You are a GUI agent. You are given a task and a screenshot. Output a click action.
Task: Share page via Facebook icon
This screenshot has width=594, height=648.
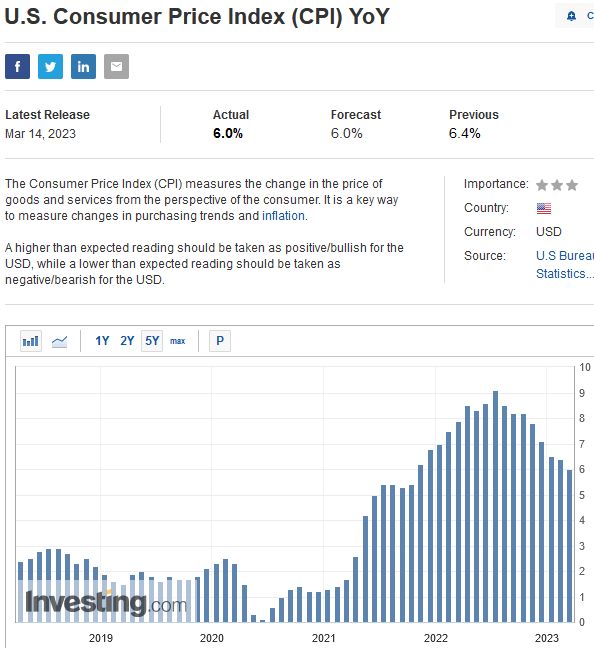tap(17, 66)
